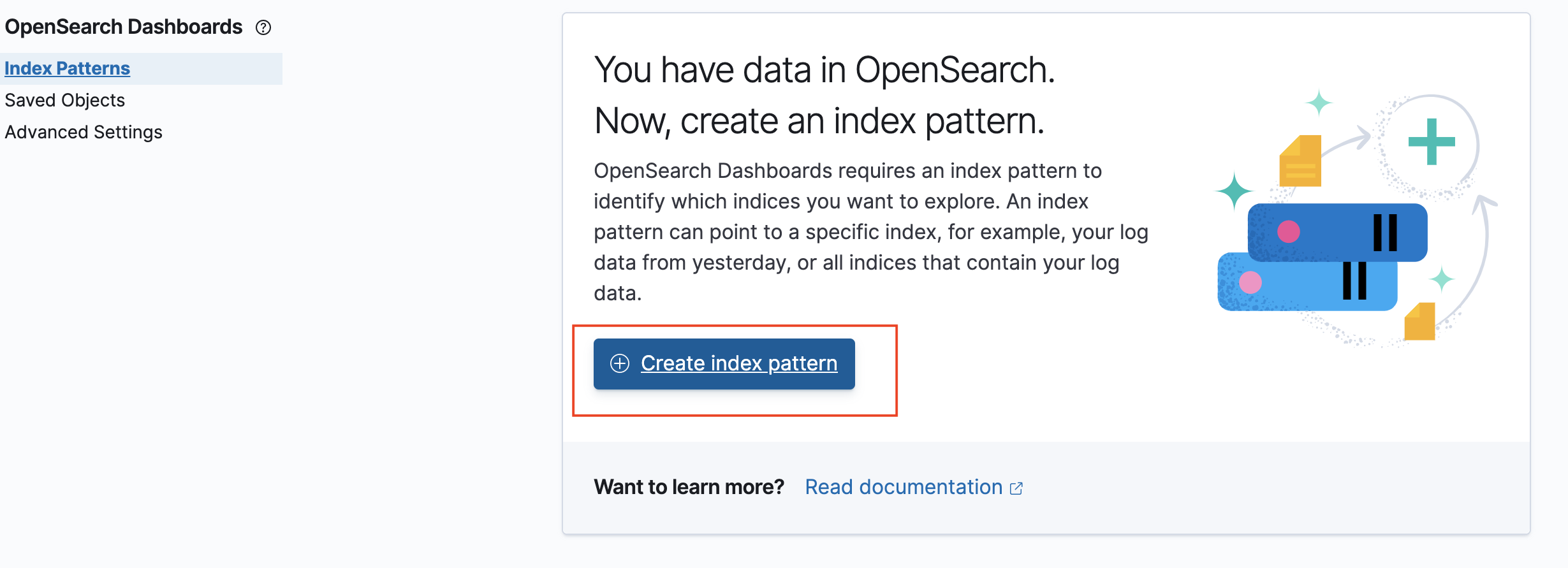
Task: Click the upper yellow document illustration
Action: coord(1300,161)
